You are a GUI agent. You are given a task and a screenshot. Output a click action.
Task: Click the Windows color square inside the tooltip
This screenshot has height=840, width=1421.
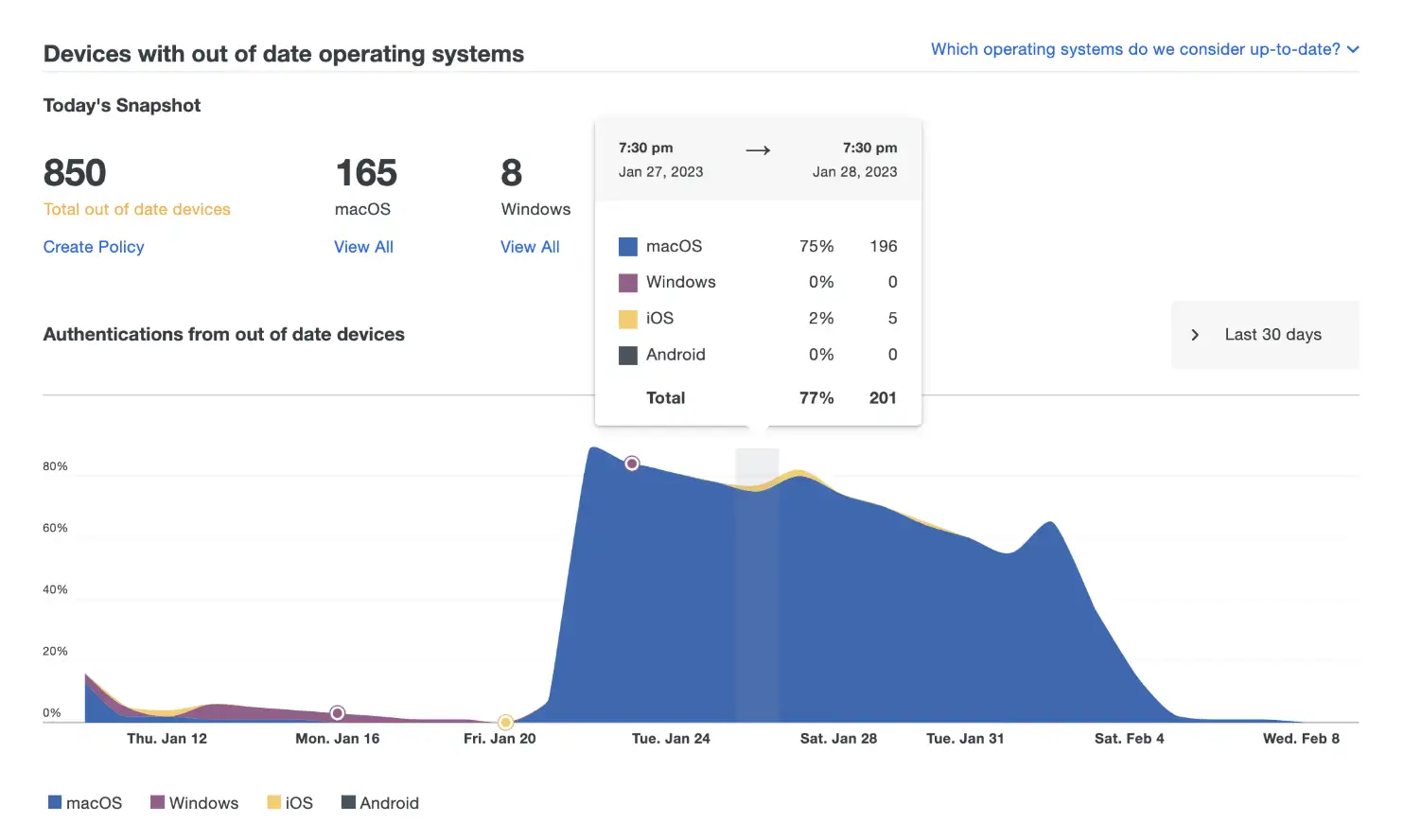(x=628, y=282)
